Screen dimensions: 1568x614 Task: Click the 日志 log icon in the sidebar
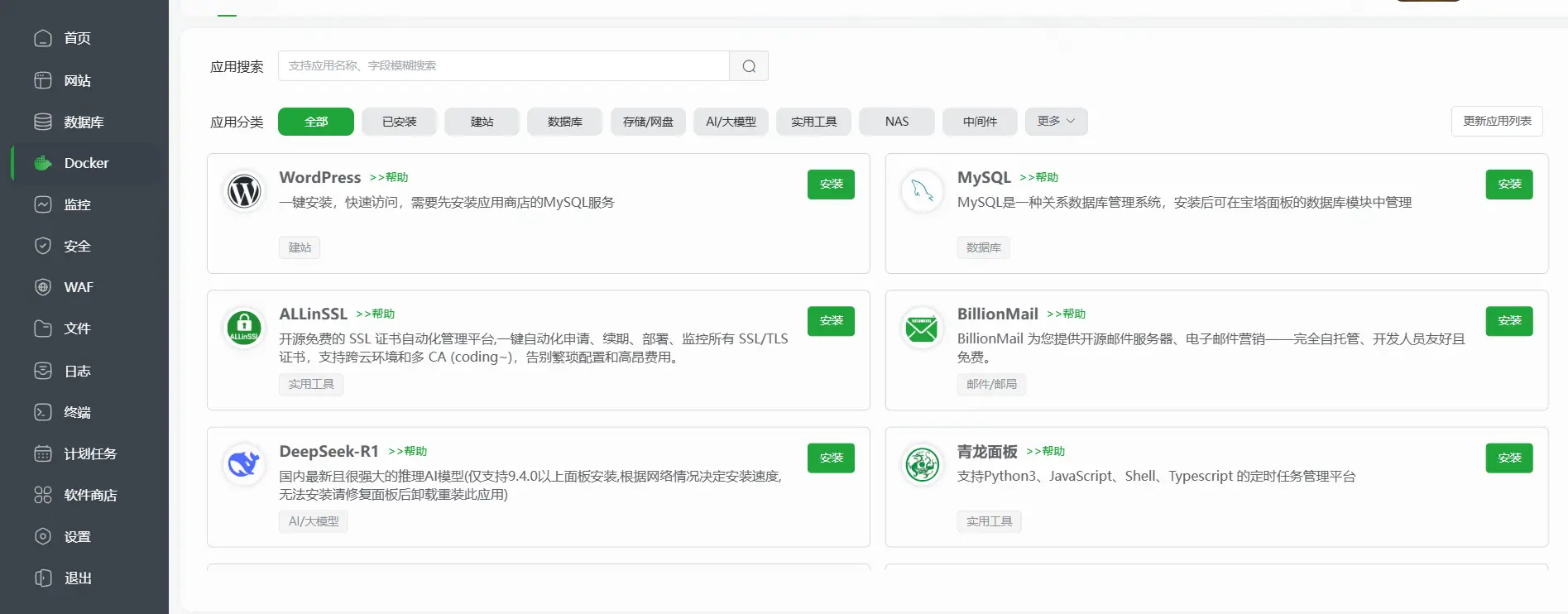pos(43,371)
